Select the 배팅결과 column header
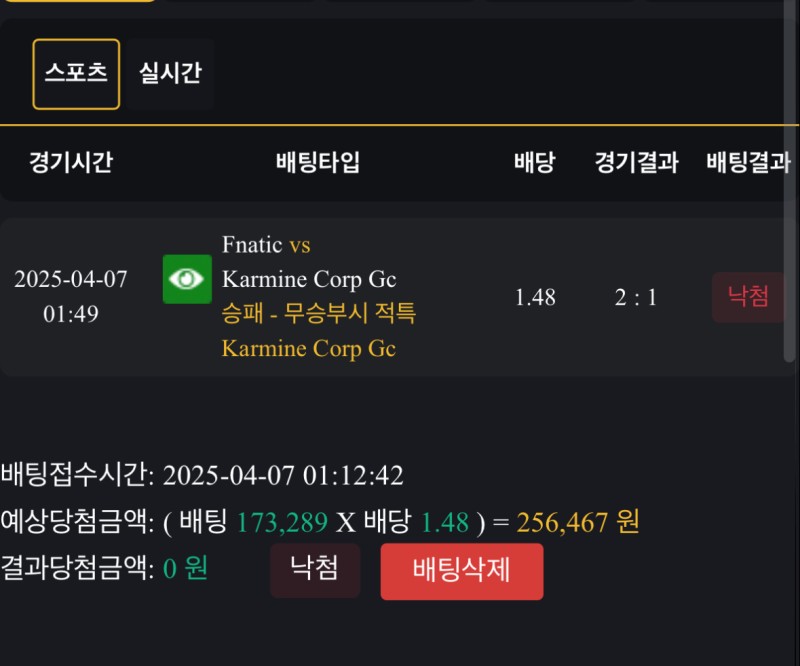Screen dimensions: 800x666 748,163
